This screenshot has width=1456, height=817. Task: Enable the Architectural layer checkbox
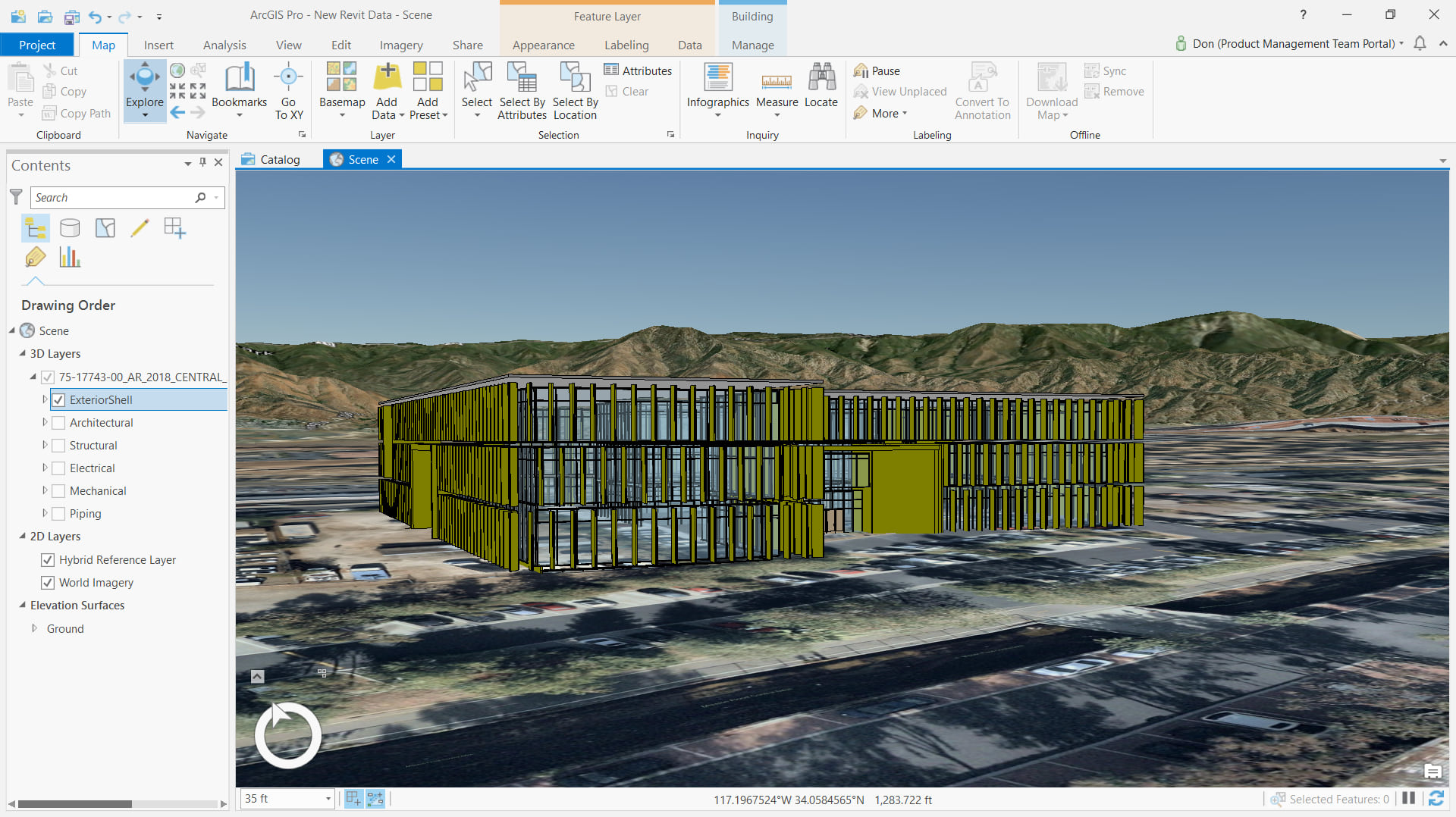[58, 422]
